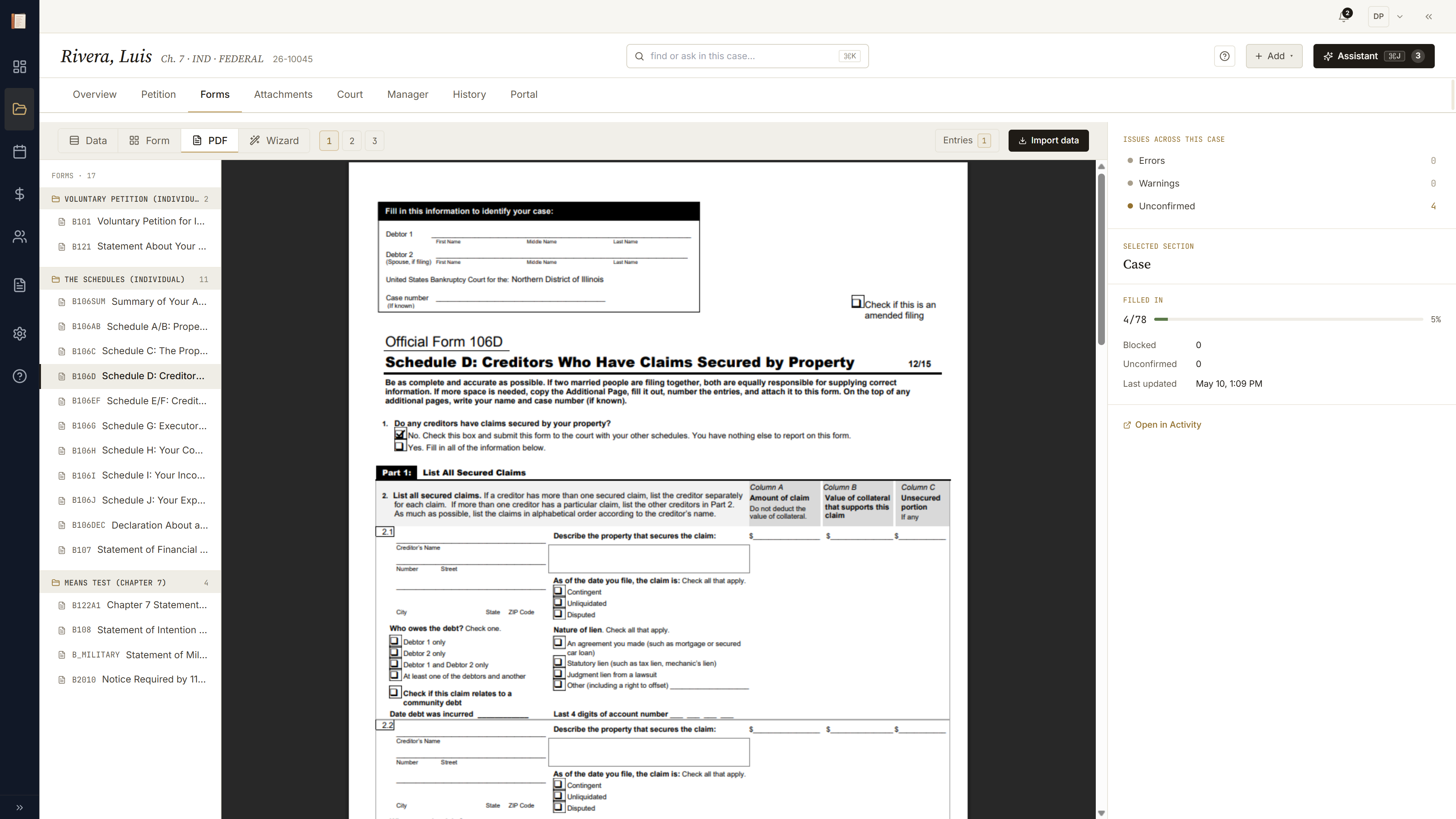Select the Data view mode

click(x=88, y=140)
